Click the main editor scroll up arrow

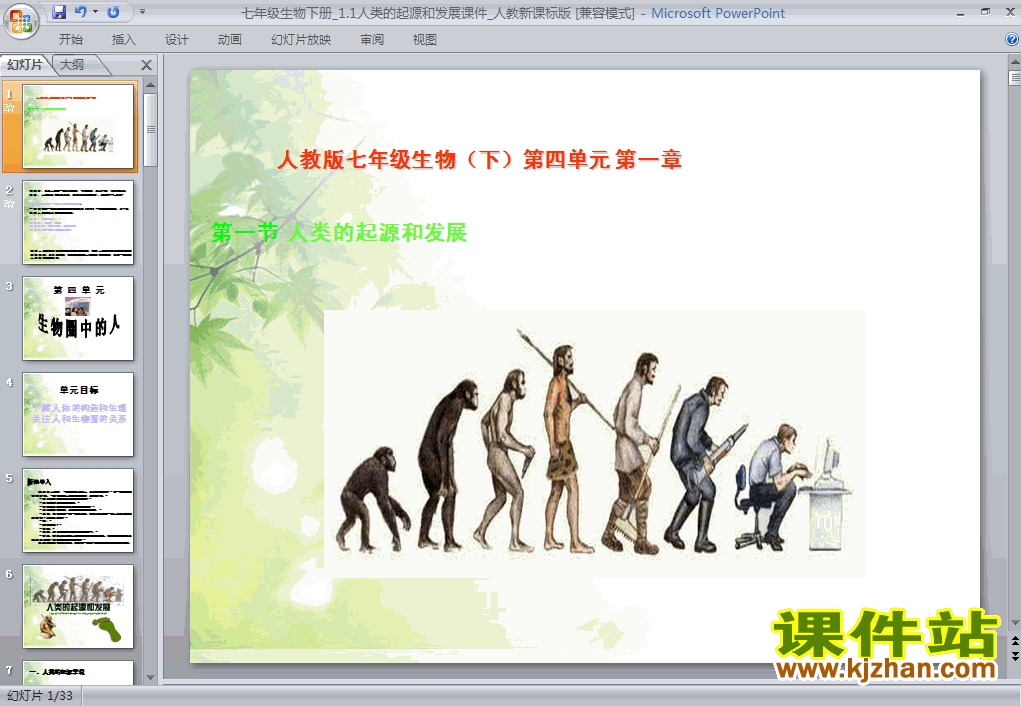click(x=1014, y=62)
